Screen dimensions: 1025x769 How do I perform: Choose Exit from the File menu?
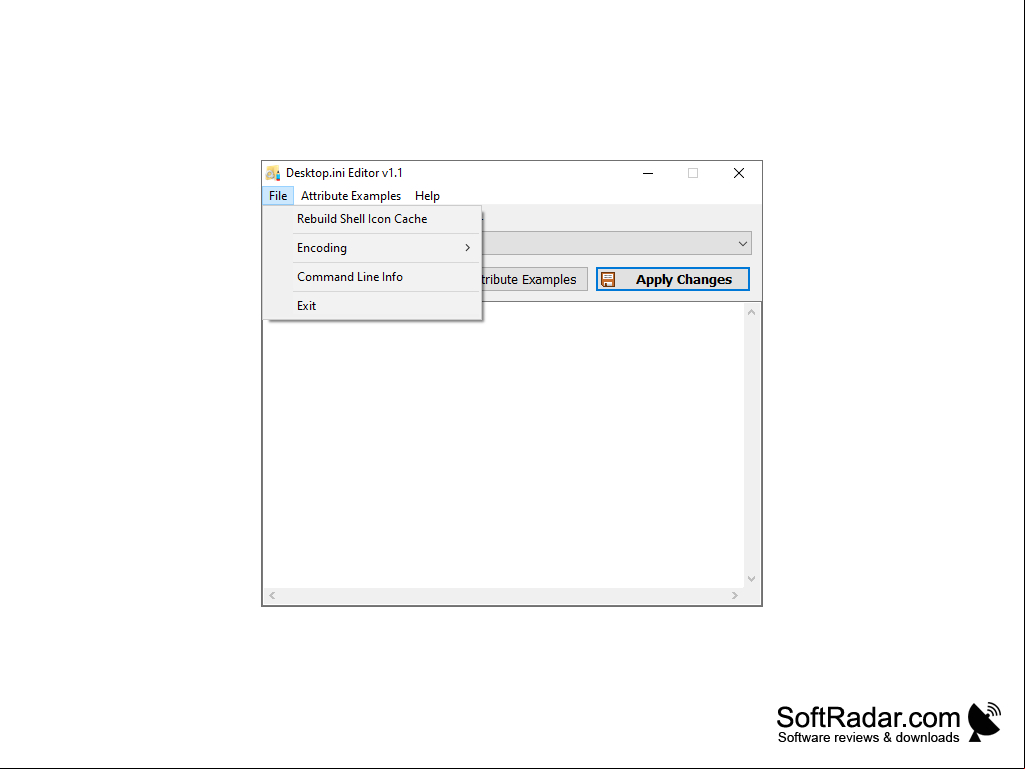point(372,305)
